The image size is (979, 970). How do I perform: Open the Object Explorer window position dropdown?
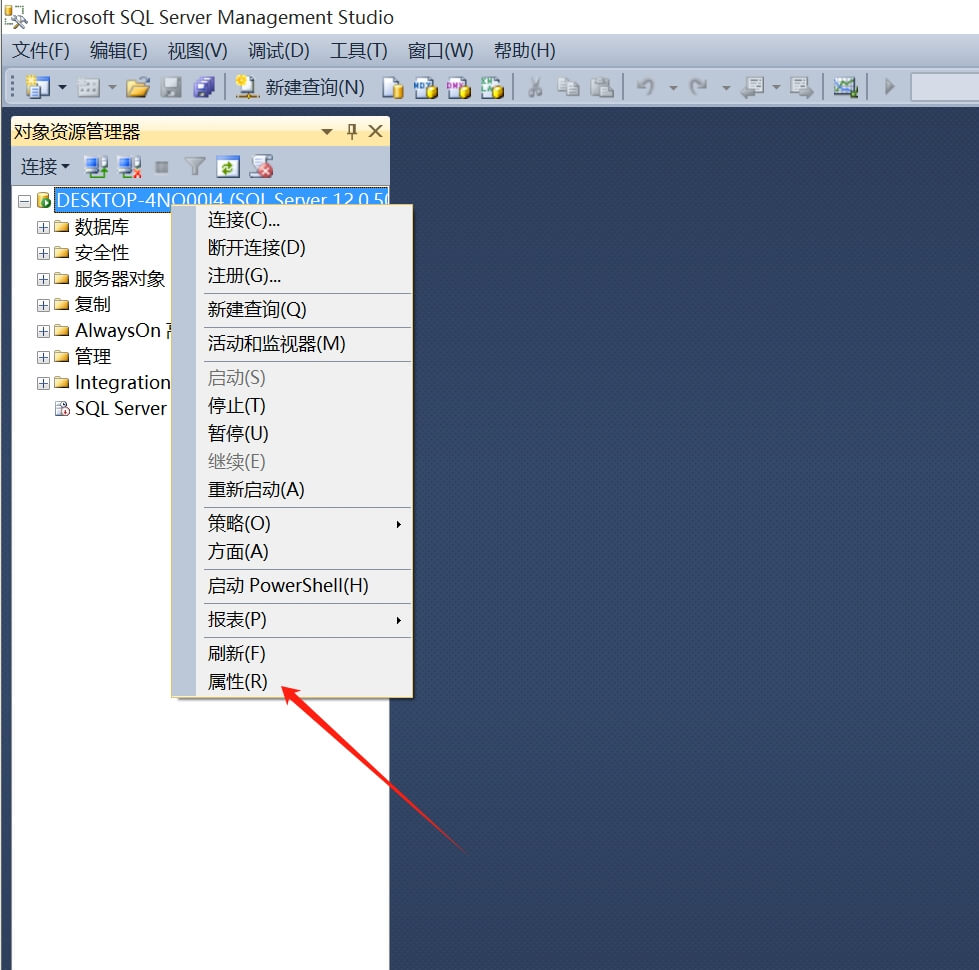coord(327,132)
